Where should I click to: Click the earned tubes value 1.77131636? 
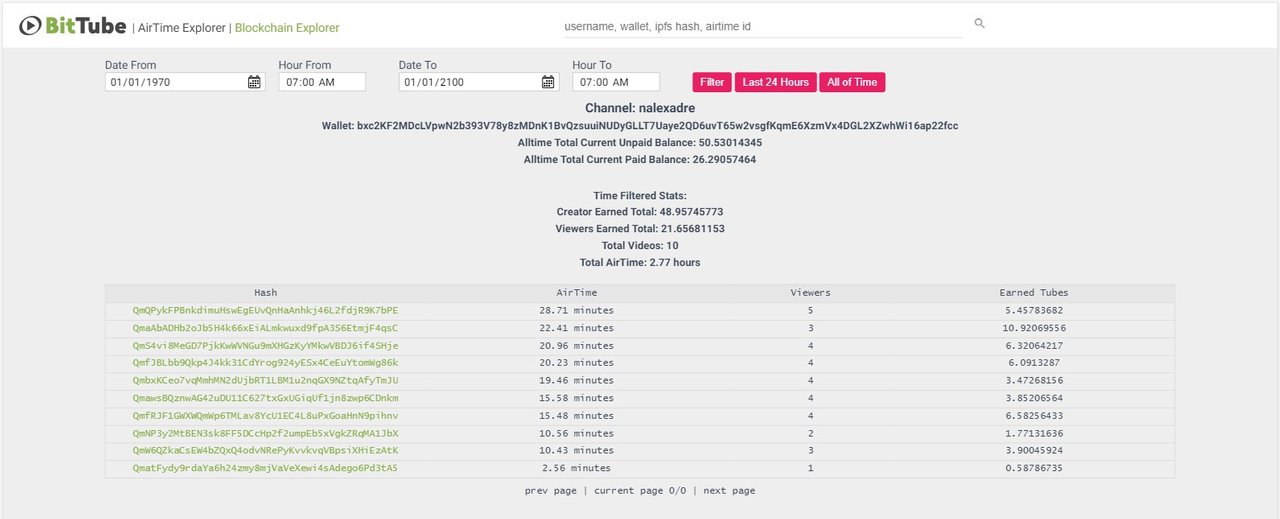[x=1034, y=433]
